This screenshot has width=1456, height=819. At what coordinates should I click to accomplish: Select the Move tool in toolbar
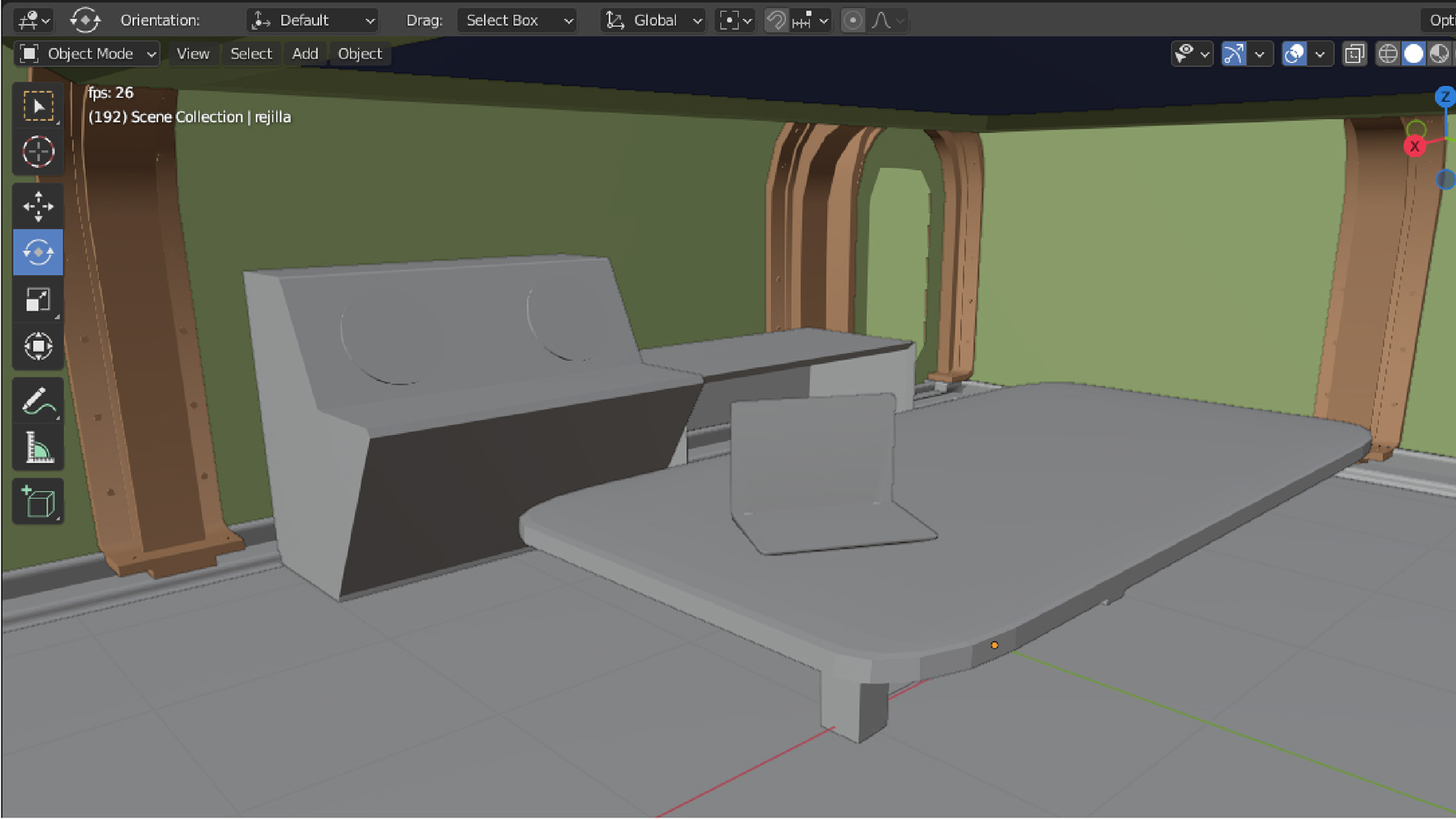tap(38, 206)
